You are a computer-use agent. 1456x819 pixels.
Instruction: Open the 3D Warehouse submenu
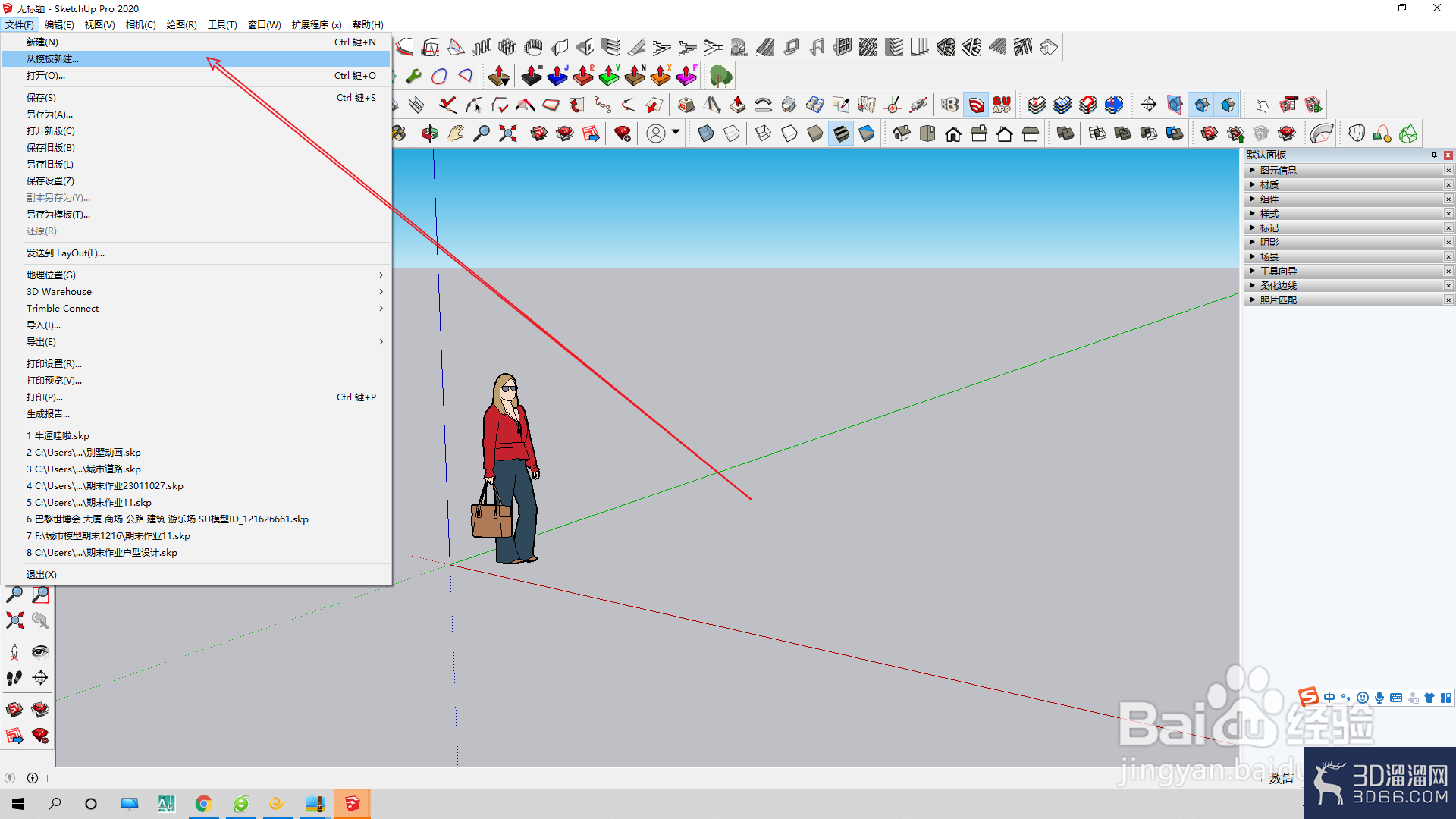(196, 292)
